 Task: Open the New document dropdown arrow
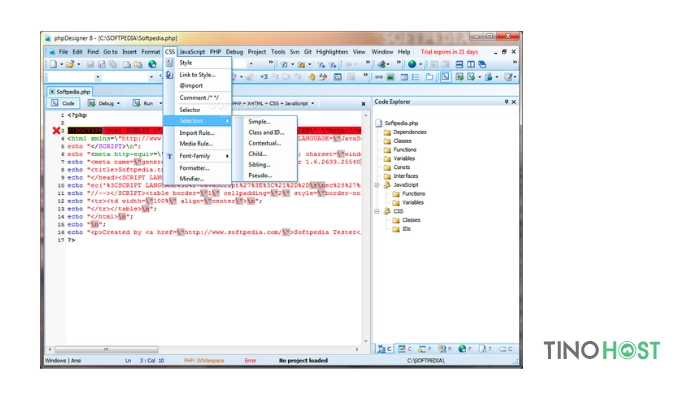tap(62, 64)
